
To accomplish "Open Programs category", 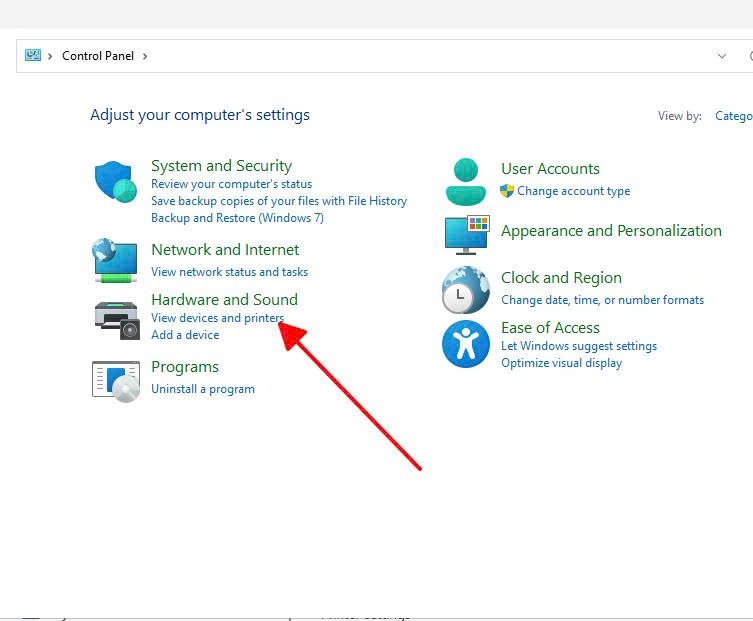I will click(x=185, y=367).
